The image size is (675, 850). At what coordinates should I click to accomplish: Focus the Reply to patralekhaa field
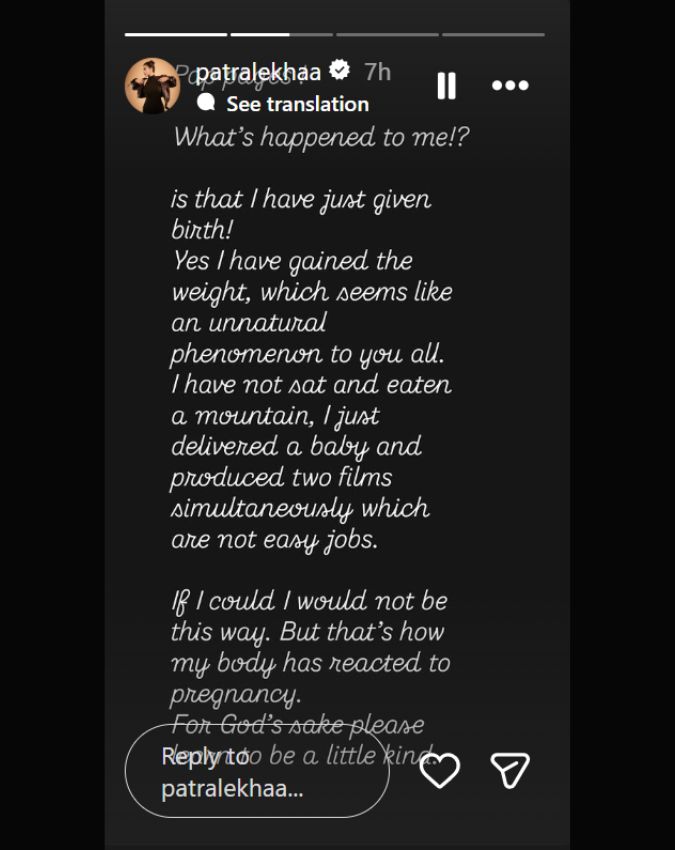(x=256, y=772)
